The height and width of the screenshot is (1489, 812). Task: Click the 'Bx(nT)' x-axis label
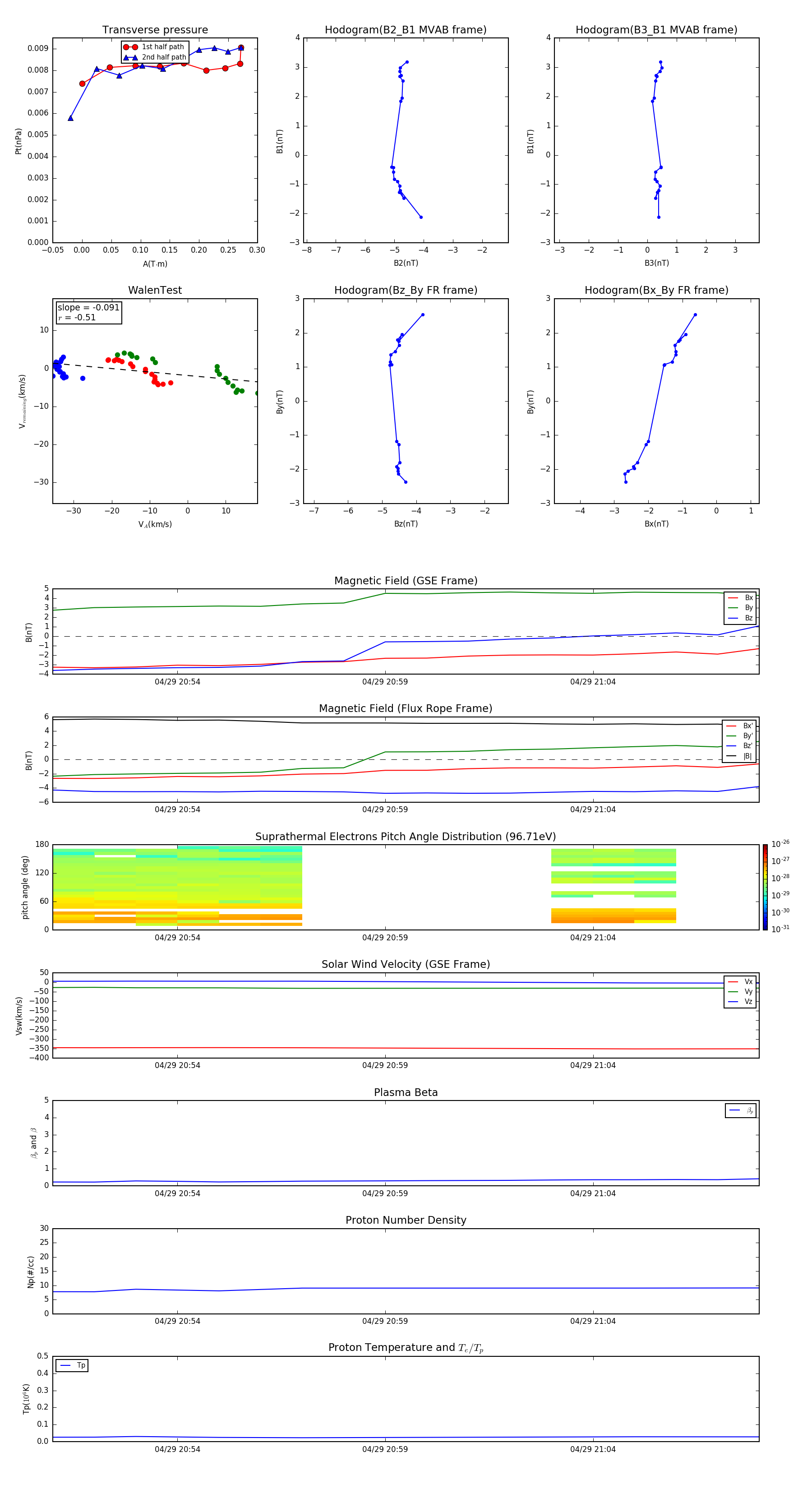(x=656, y=524)
